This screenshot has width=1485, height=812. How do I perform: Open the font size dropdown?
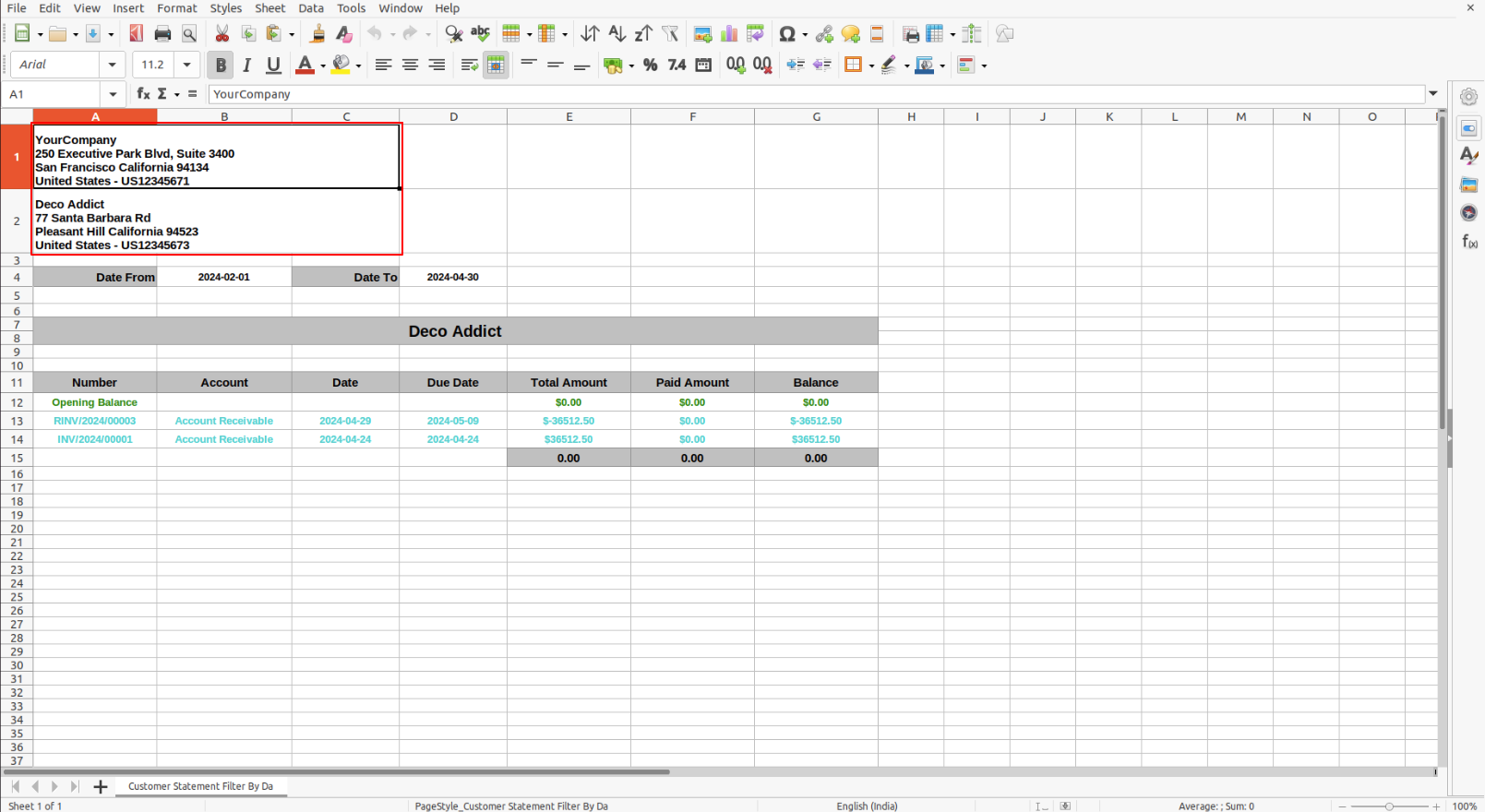pyautogui.click(x=186, y=65)
